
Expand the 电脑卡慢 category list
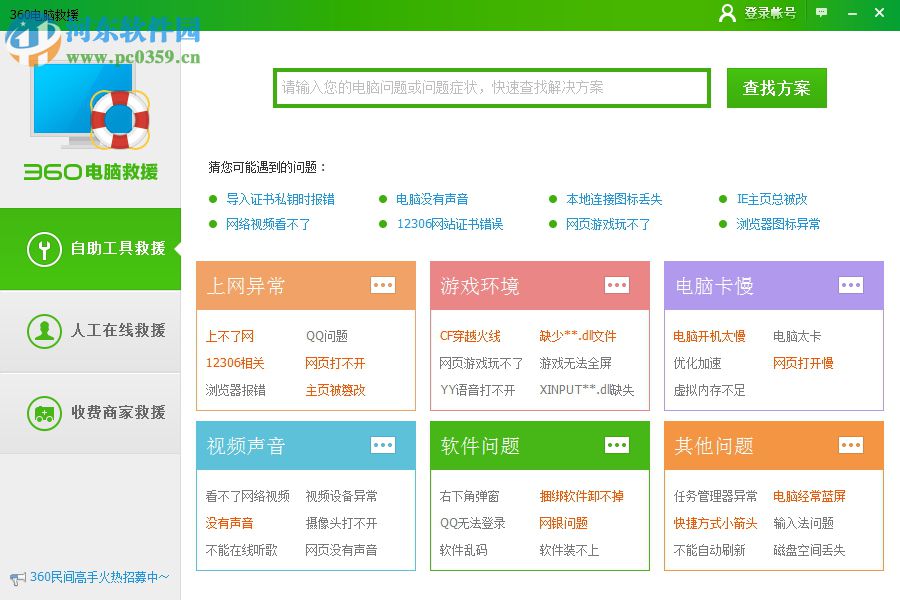(x=851, y=285)
